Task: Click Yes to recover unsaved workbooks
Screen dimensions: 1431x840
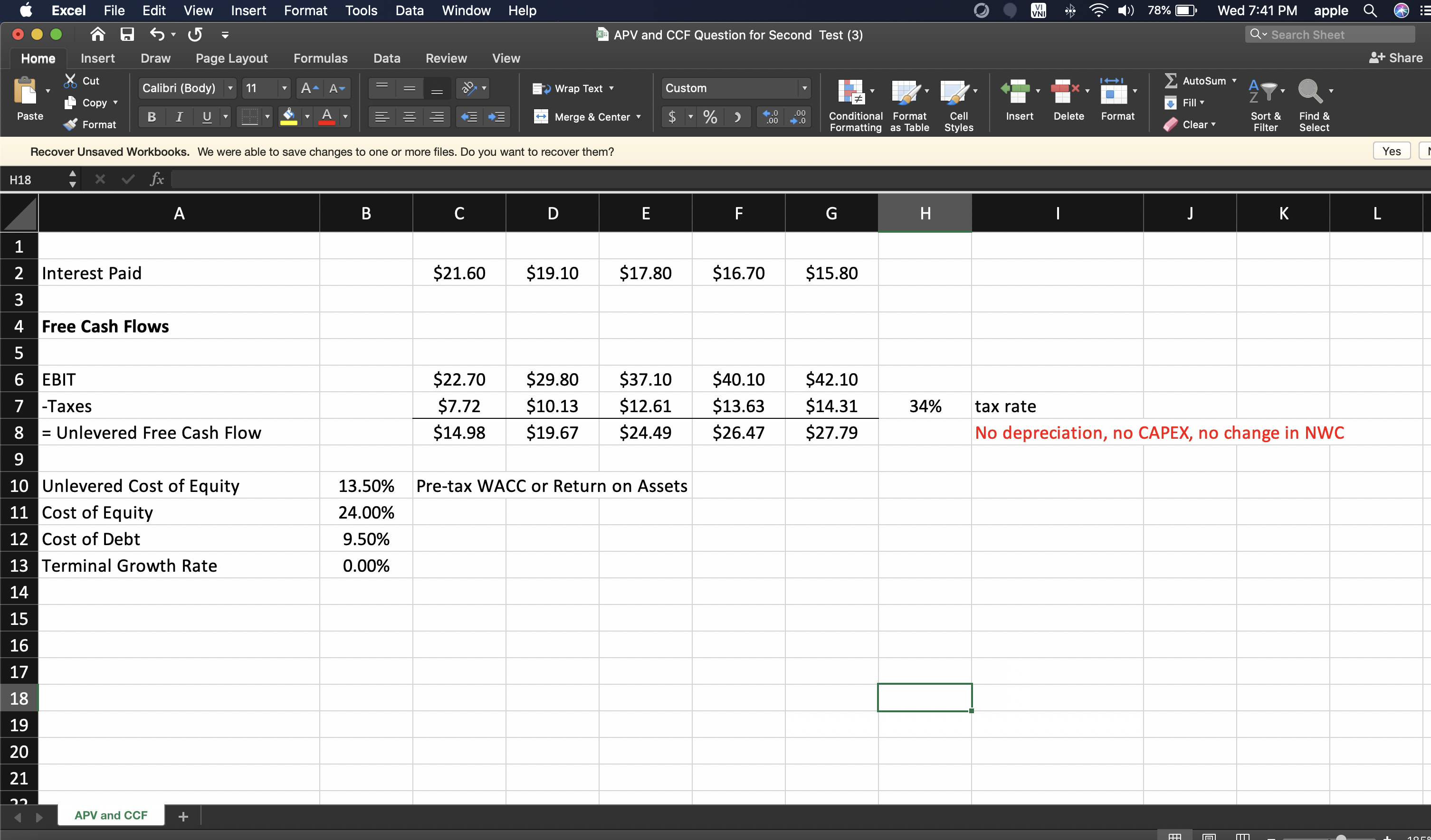Action: point(1392,151)
